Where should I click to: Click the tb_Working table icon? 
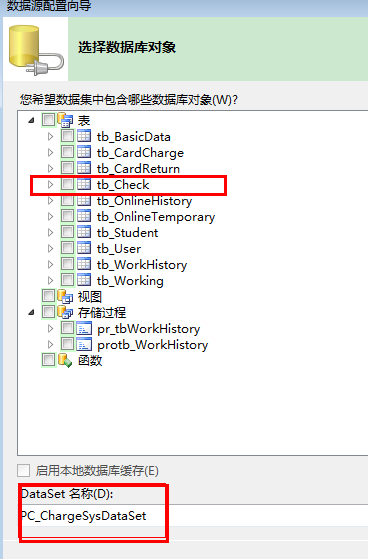[x=84, y=280]
